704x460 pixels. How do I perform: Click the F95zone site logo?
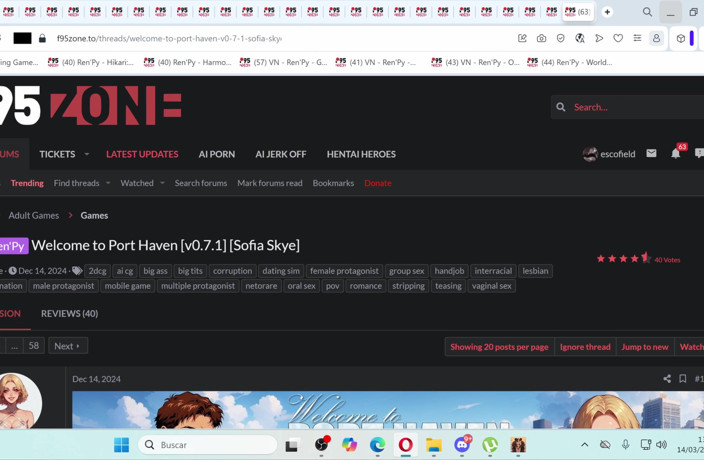90,106
